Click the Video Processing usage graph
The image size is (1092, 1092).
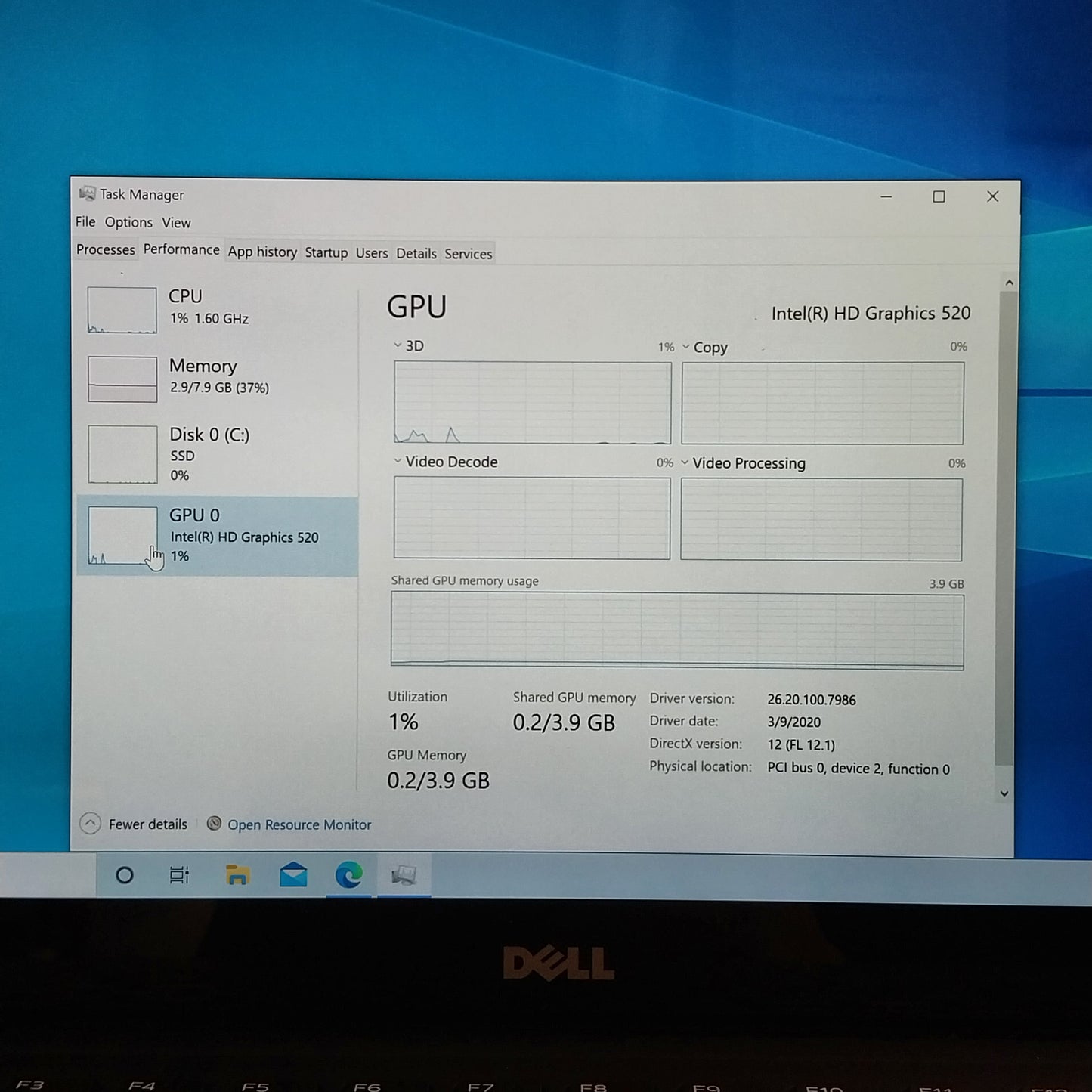[821, 520]
